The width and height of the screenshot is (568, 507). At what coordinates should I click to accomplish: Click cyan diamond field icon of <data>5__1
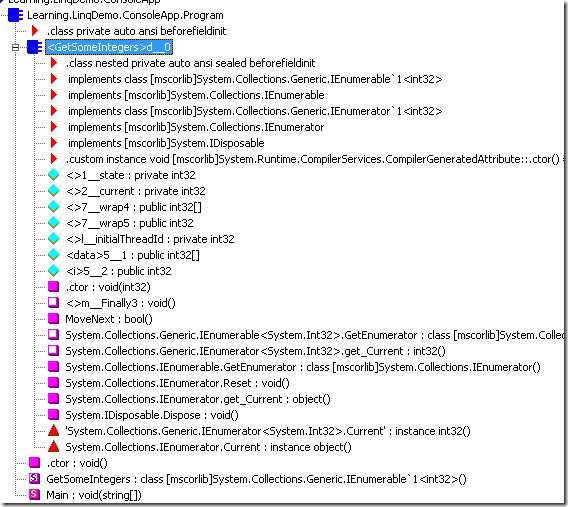click(54, 255)
